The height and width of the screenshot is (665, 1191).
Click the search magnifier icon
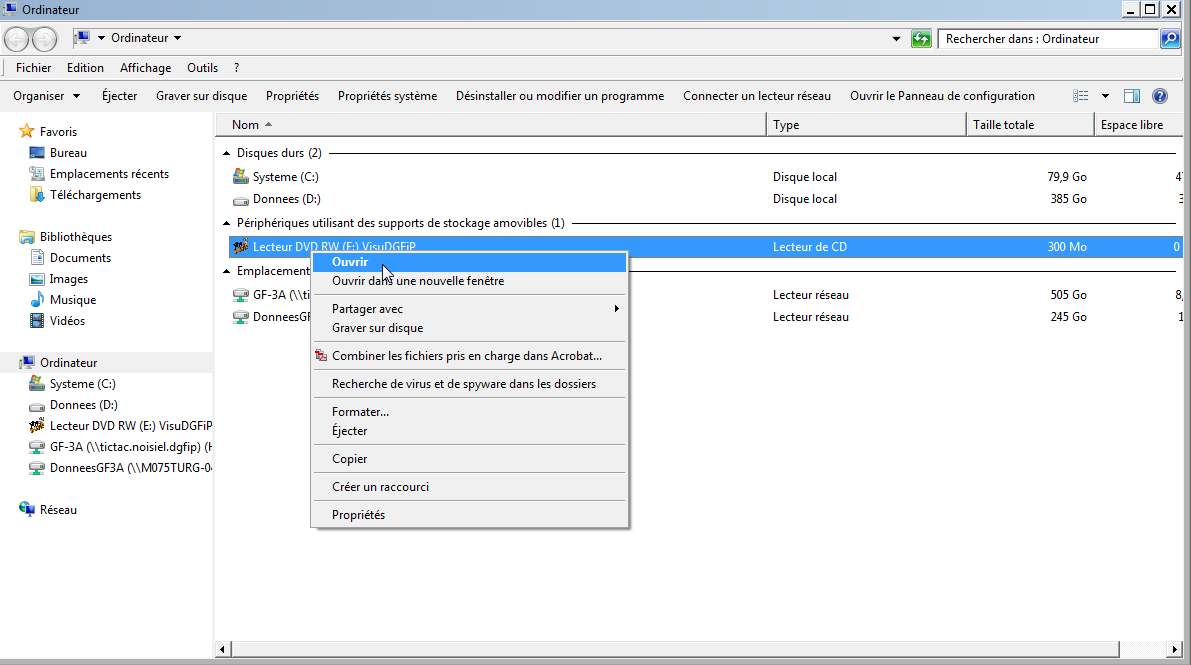point(1169,39)
